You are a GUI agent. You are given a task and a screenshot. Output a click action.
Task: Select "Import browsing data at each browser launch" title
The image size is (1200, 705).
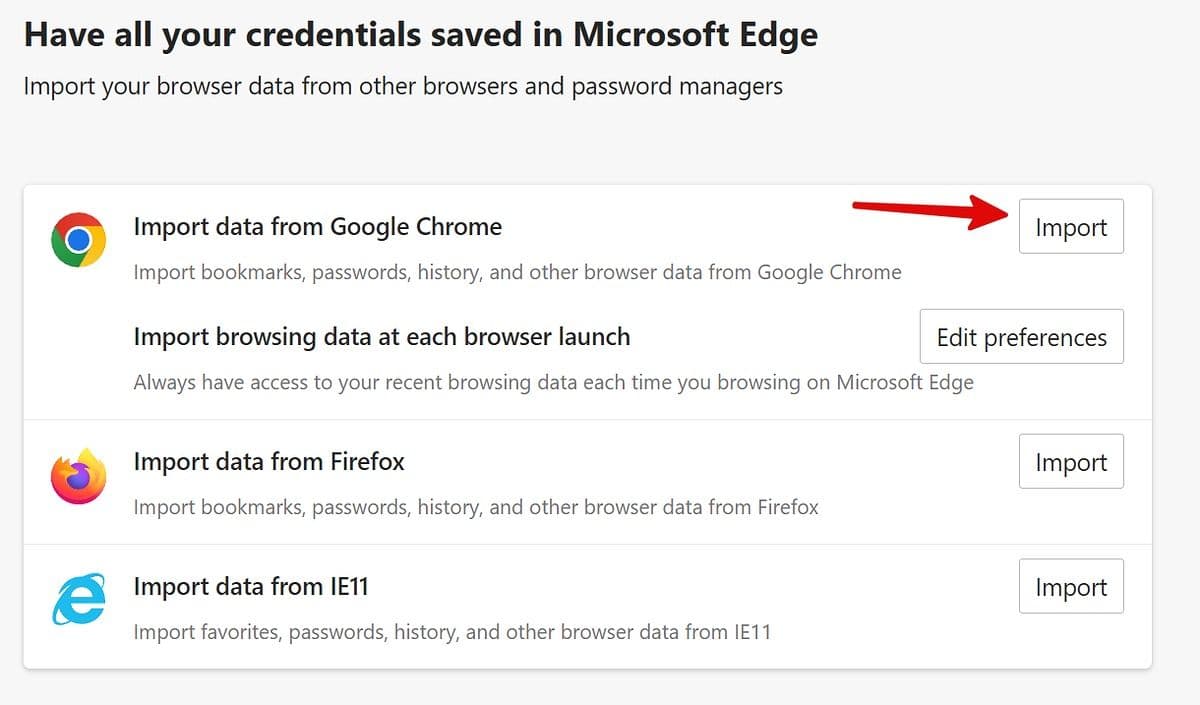pos(381,337)
